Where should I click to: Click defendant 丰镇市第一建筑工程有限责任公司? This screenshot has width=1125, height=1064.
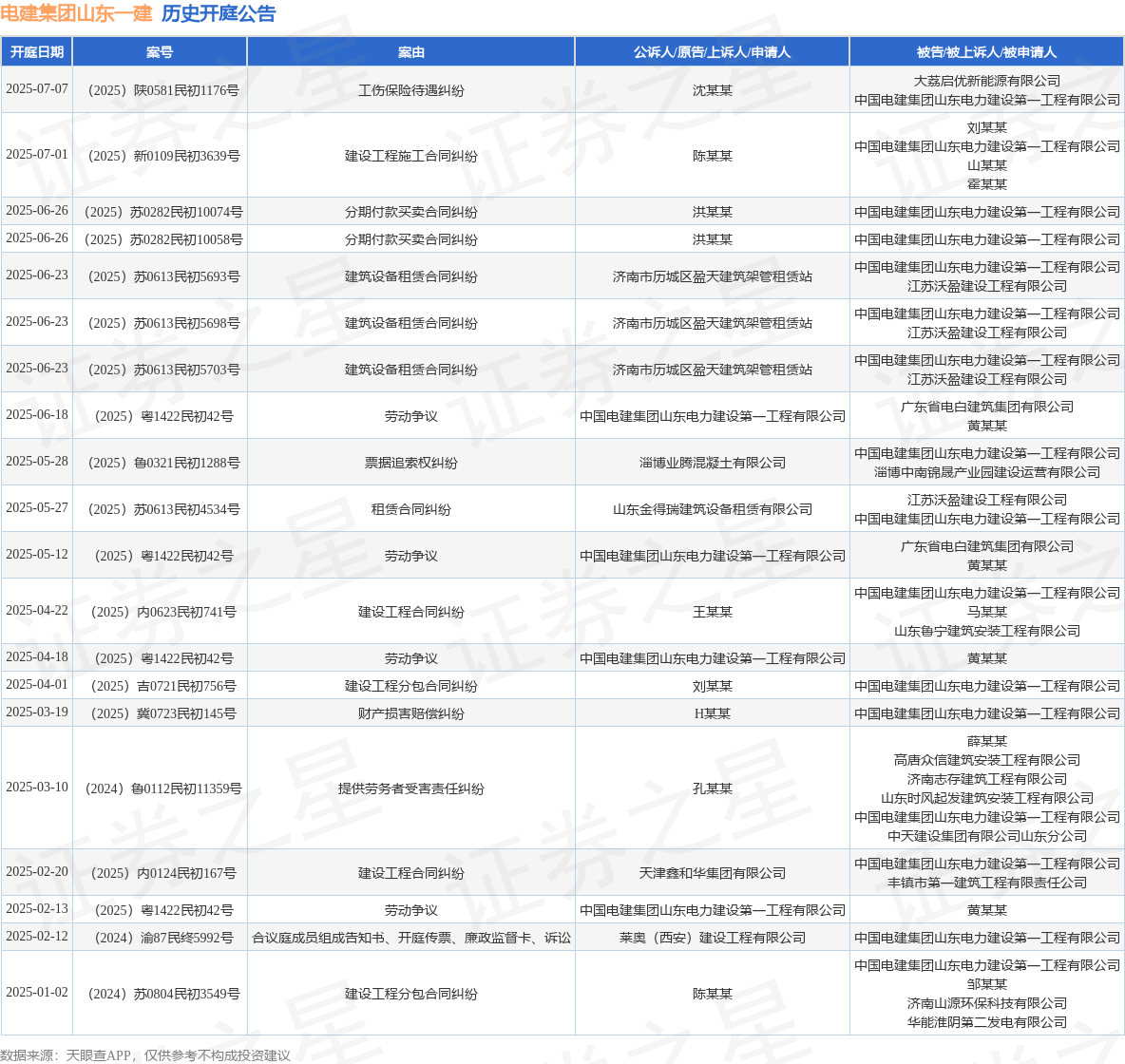tap(986, 883)
